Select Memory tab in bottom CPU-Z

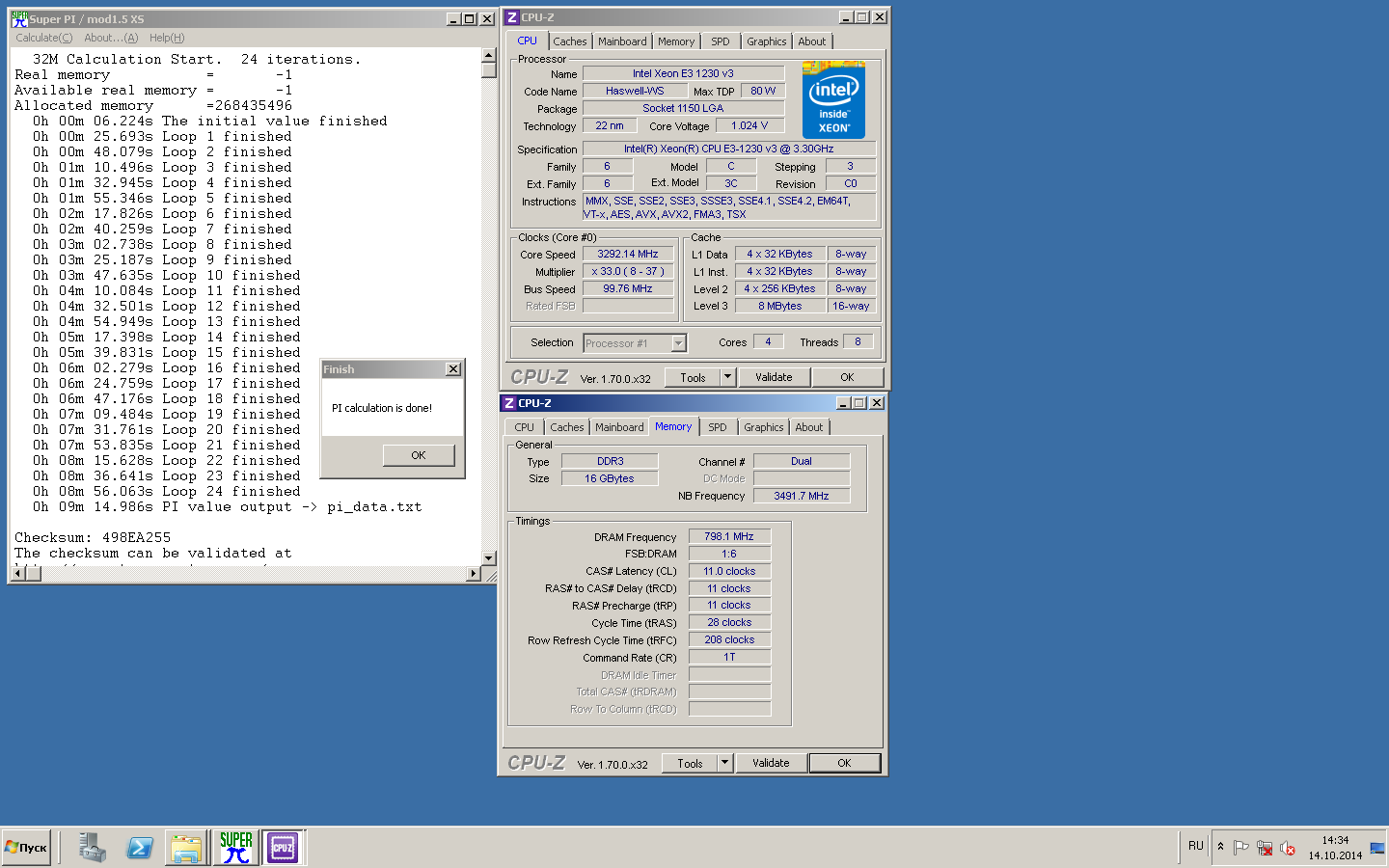point(673,426)
